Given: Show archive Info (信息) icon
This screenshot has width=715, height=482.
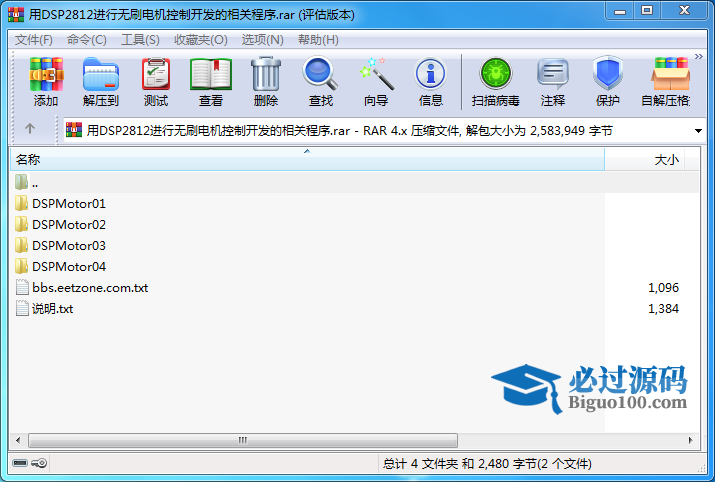Looking at the screenshot, I should 430,74.
